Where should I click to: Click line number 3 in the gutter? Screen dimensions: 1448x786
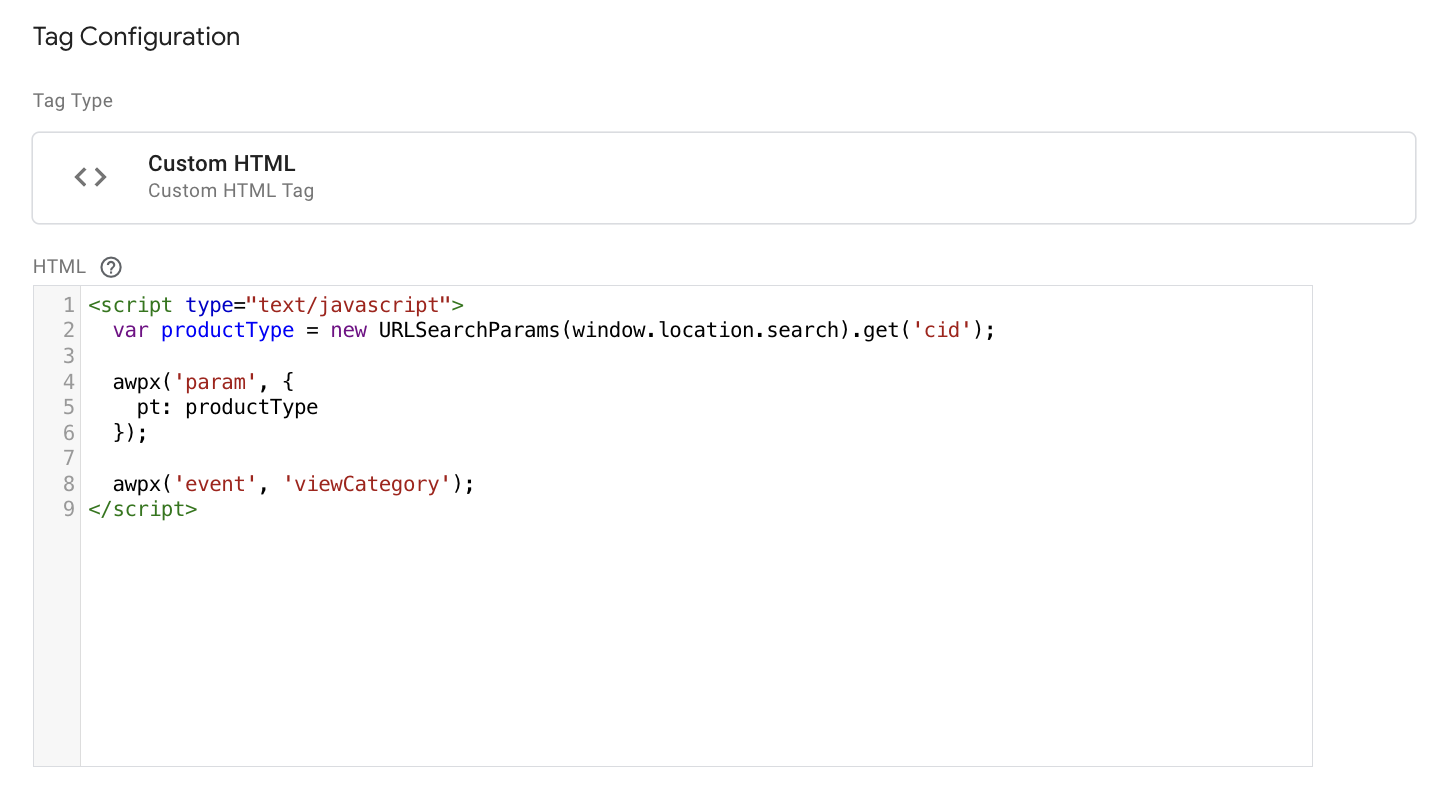click(68, 356)
